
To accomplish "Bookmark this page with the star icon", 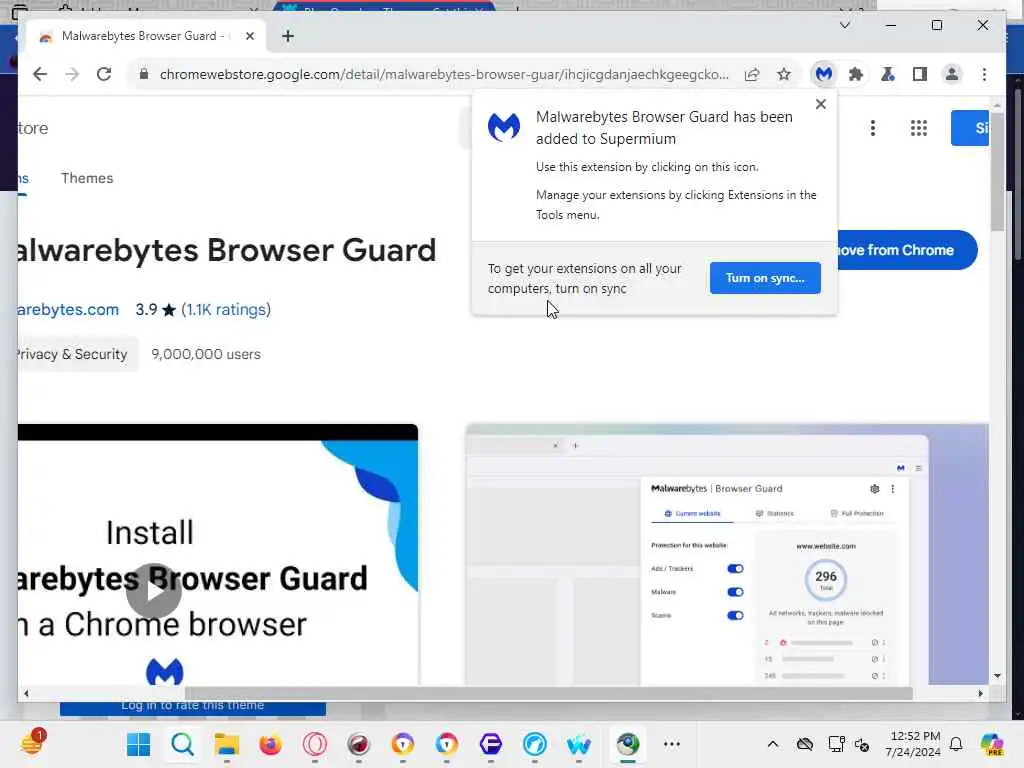I will point(784,74).
